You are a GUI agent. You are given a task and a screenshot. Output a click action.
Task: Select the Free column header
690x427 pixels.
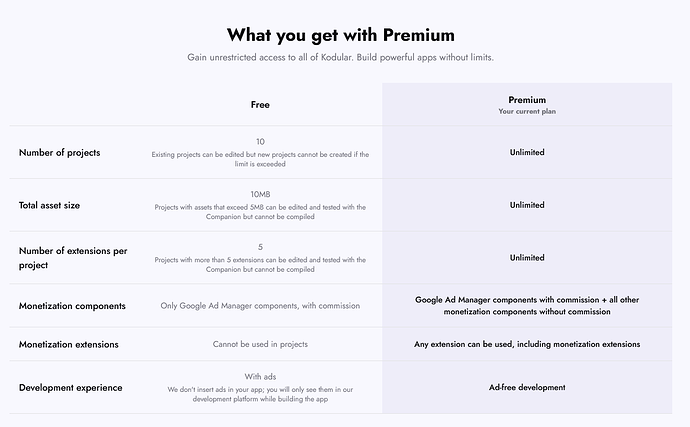(260, 105)
